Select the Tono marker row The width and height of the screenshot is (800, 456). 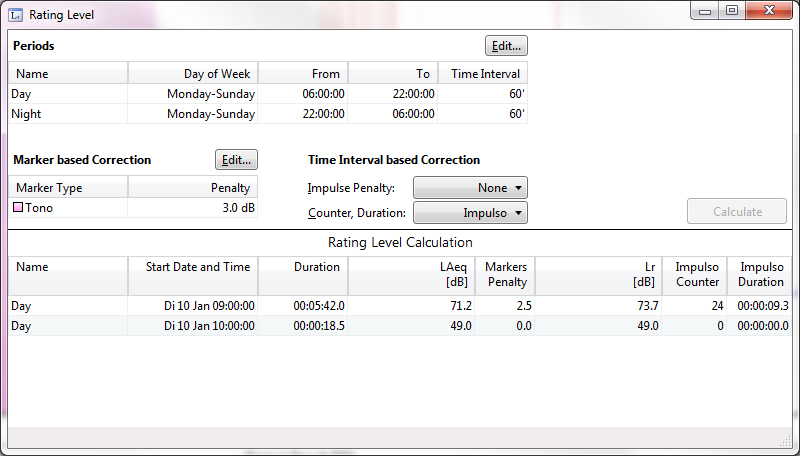(133, 208)
